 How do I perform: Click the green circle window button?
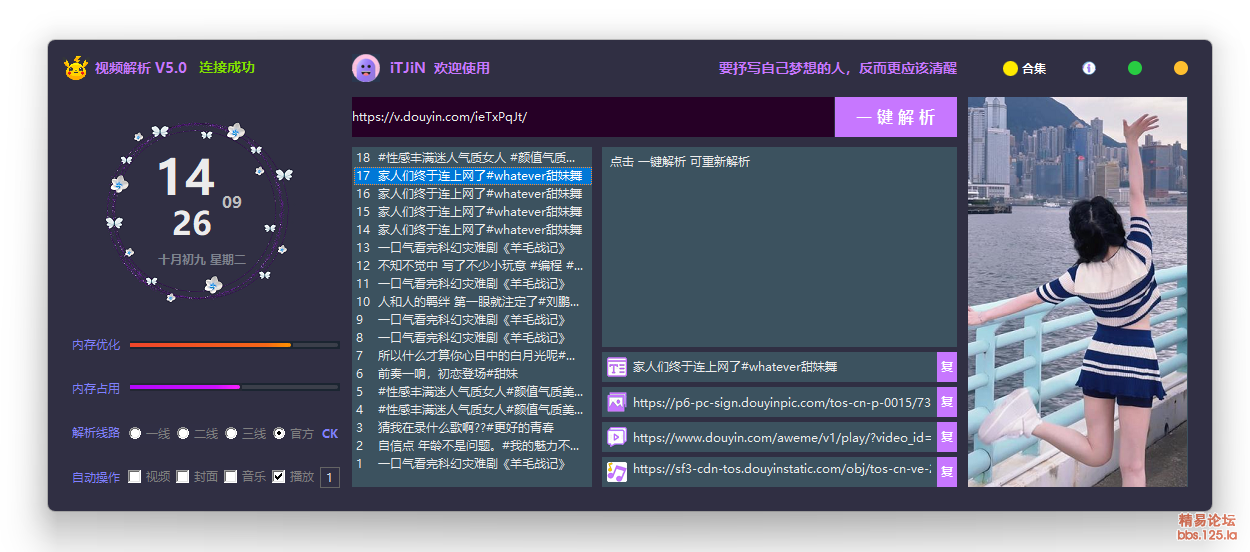1135,68
